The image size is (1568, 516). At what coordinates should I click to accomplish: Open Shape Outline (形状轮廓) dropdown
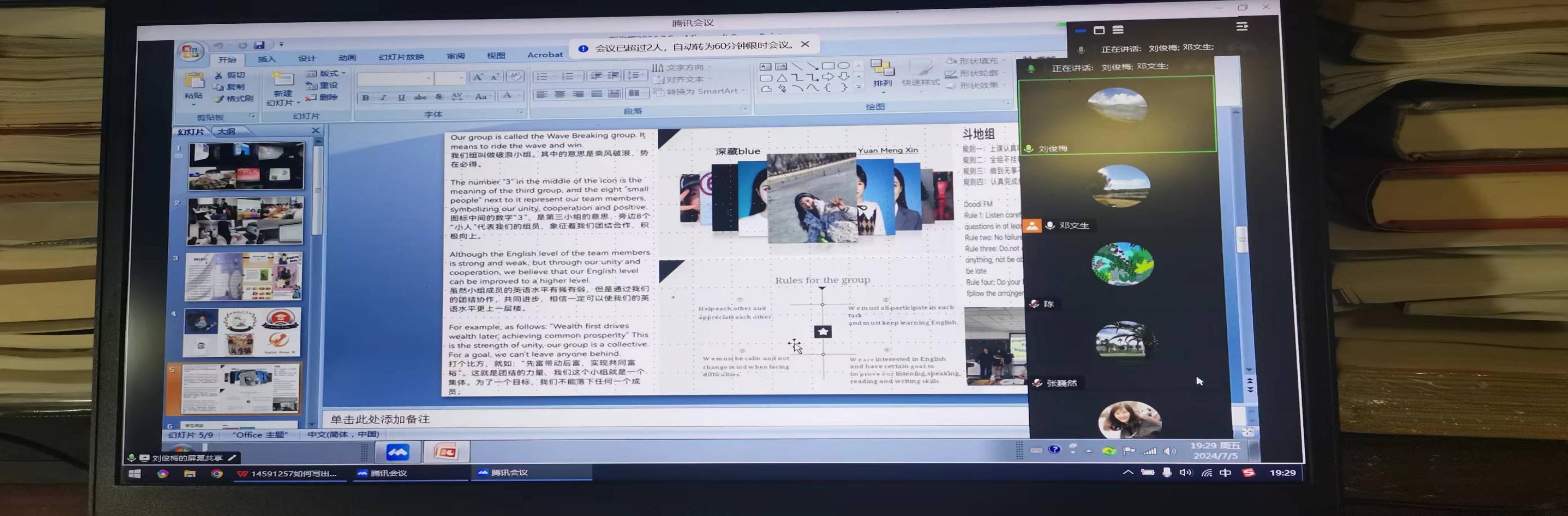[x=975, y=73]
